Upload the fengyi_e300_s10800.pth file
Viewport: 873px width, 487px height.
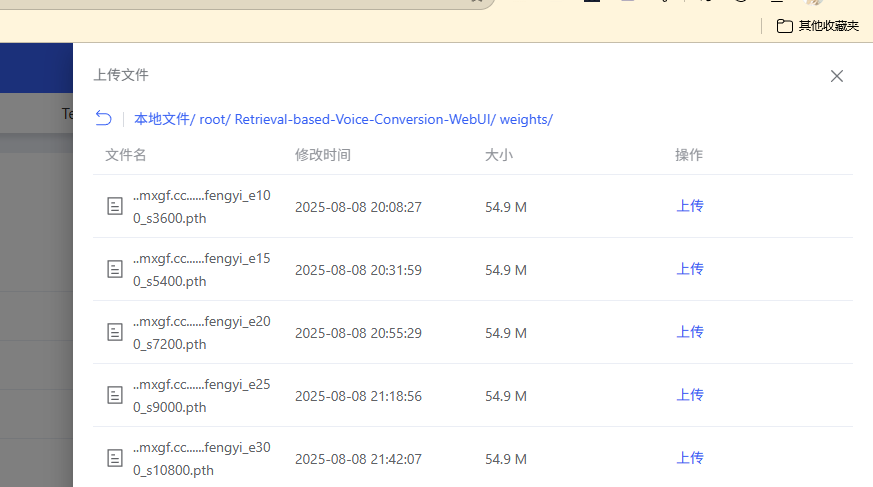[690, 458]
